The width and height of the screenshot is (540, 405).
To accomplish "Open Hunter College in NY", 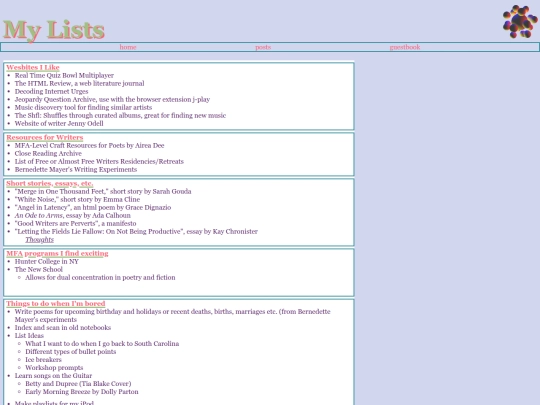I will click(x=47, y=261).
